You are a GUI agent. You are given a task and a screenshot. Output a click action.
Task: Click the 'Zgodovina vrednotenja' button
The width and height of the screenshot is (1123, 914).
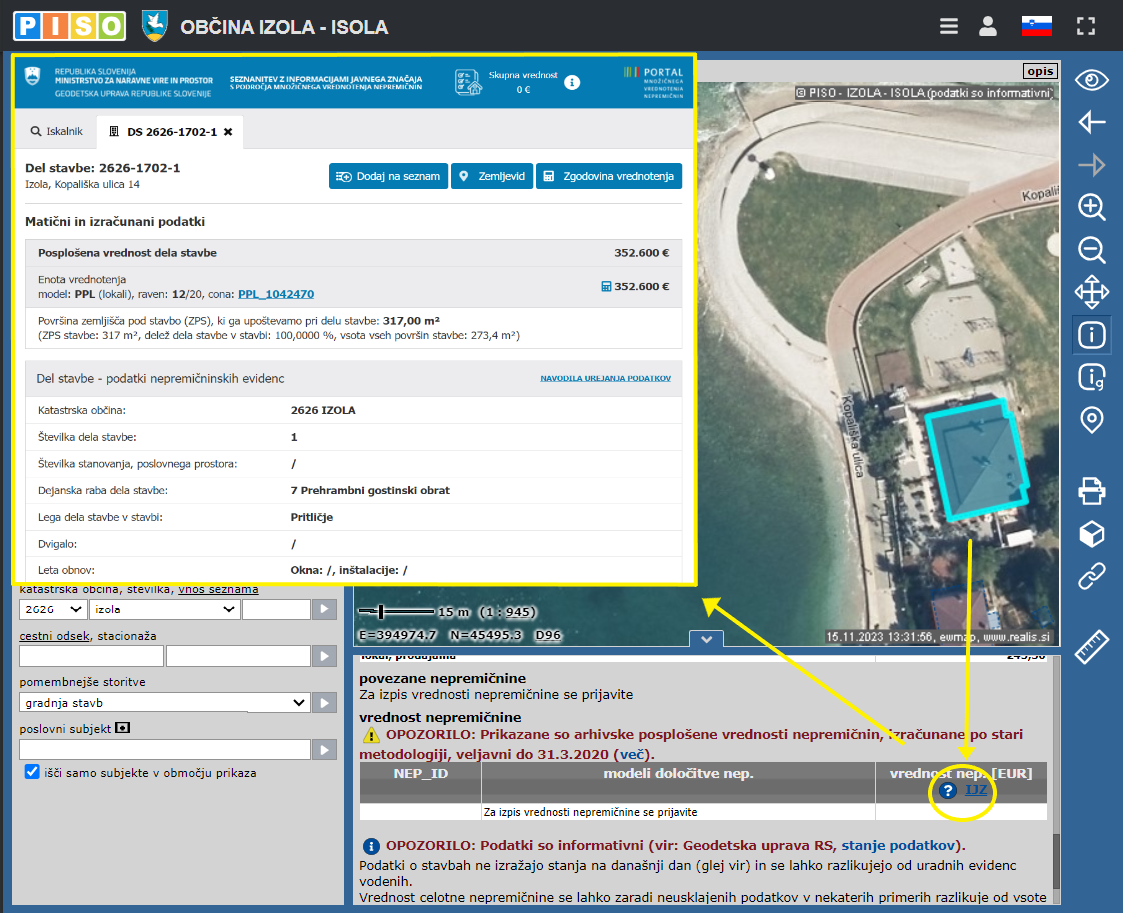coord(608,176)
